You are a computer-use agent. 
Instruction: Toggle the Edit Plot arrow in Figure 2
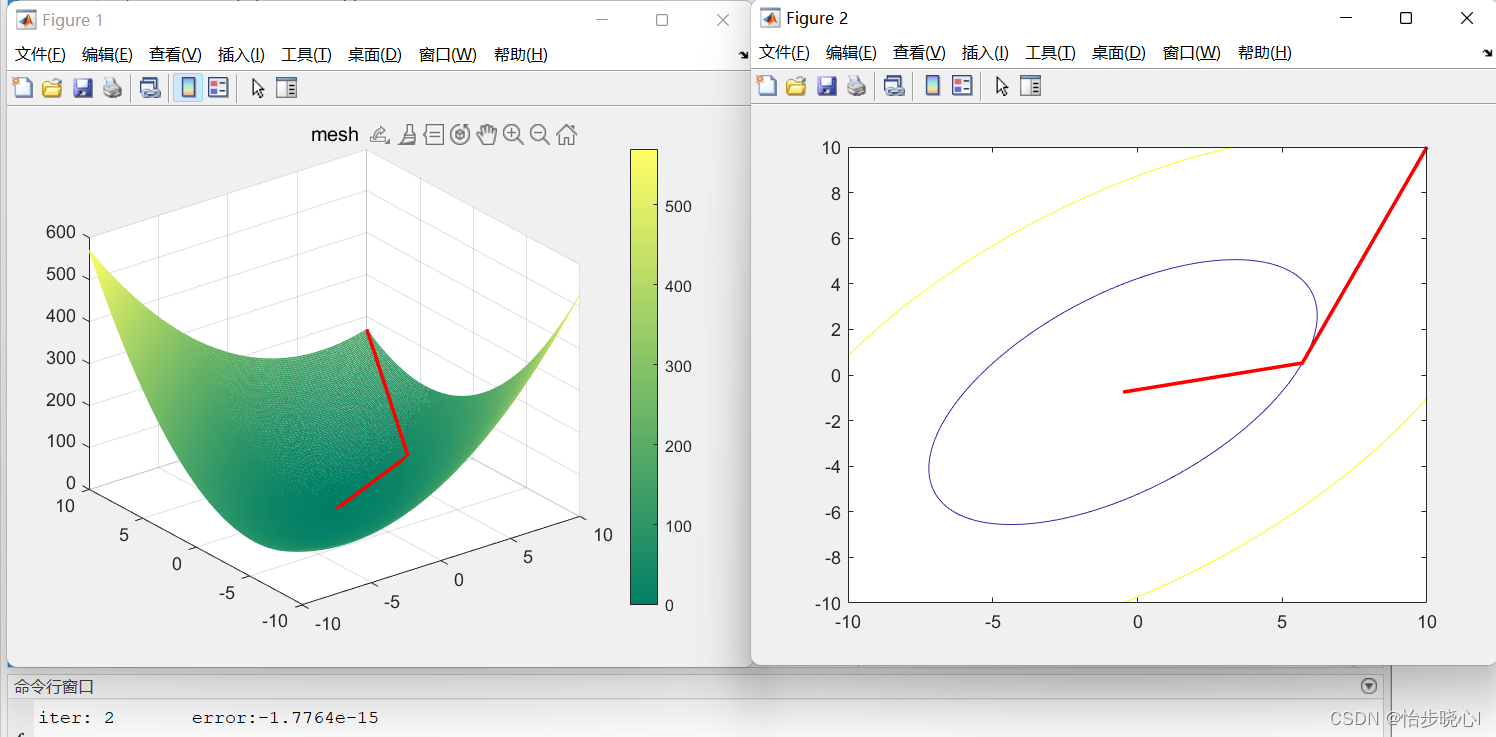tap(1002, 86)
